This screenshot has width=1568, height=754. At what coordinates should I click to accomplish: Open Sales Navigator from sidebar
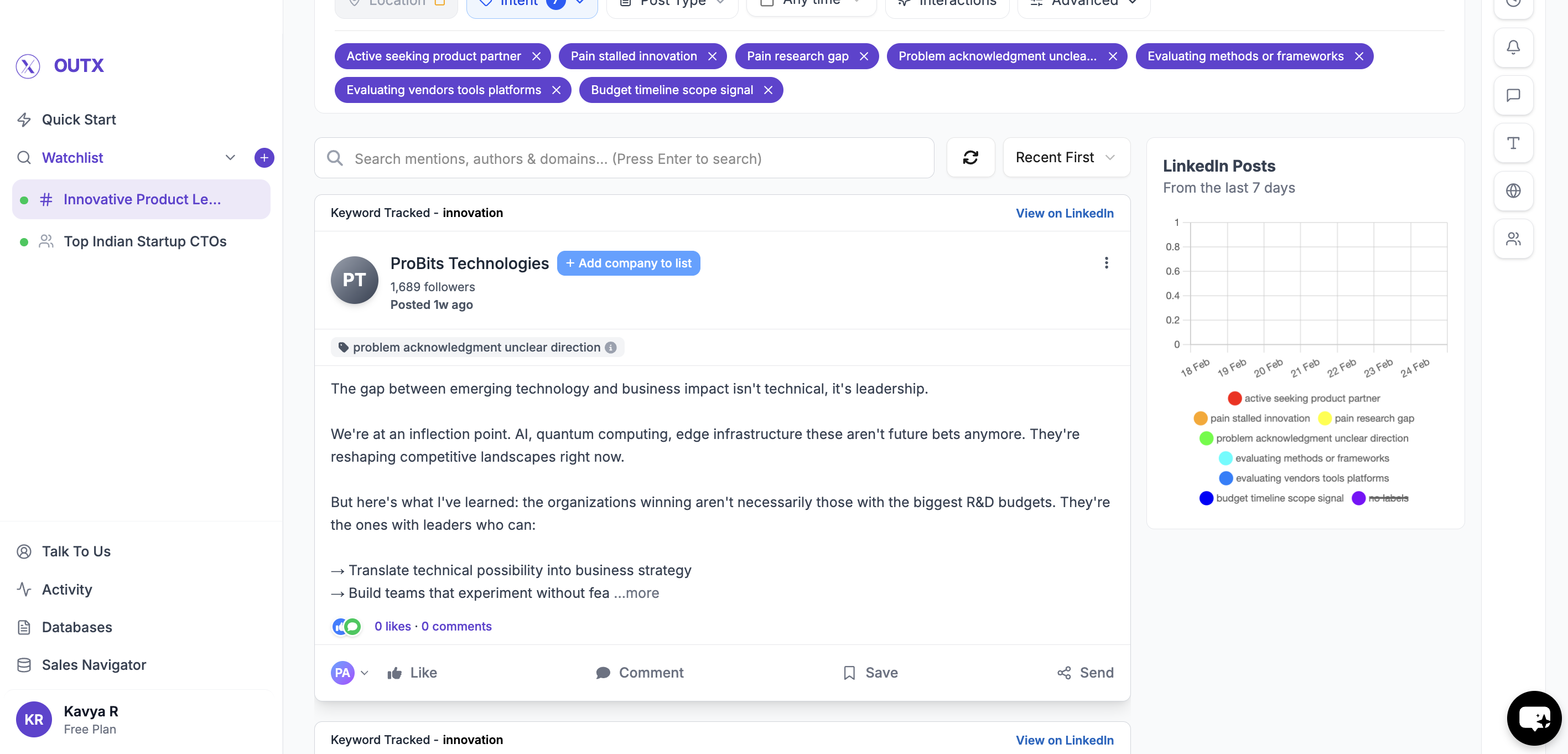(x=94, y=664)
